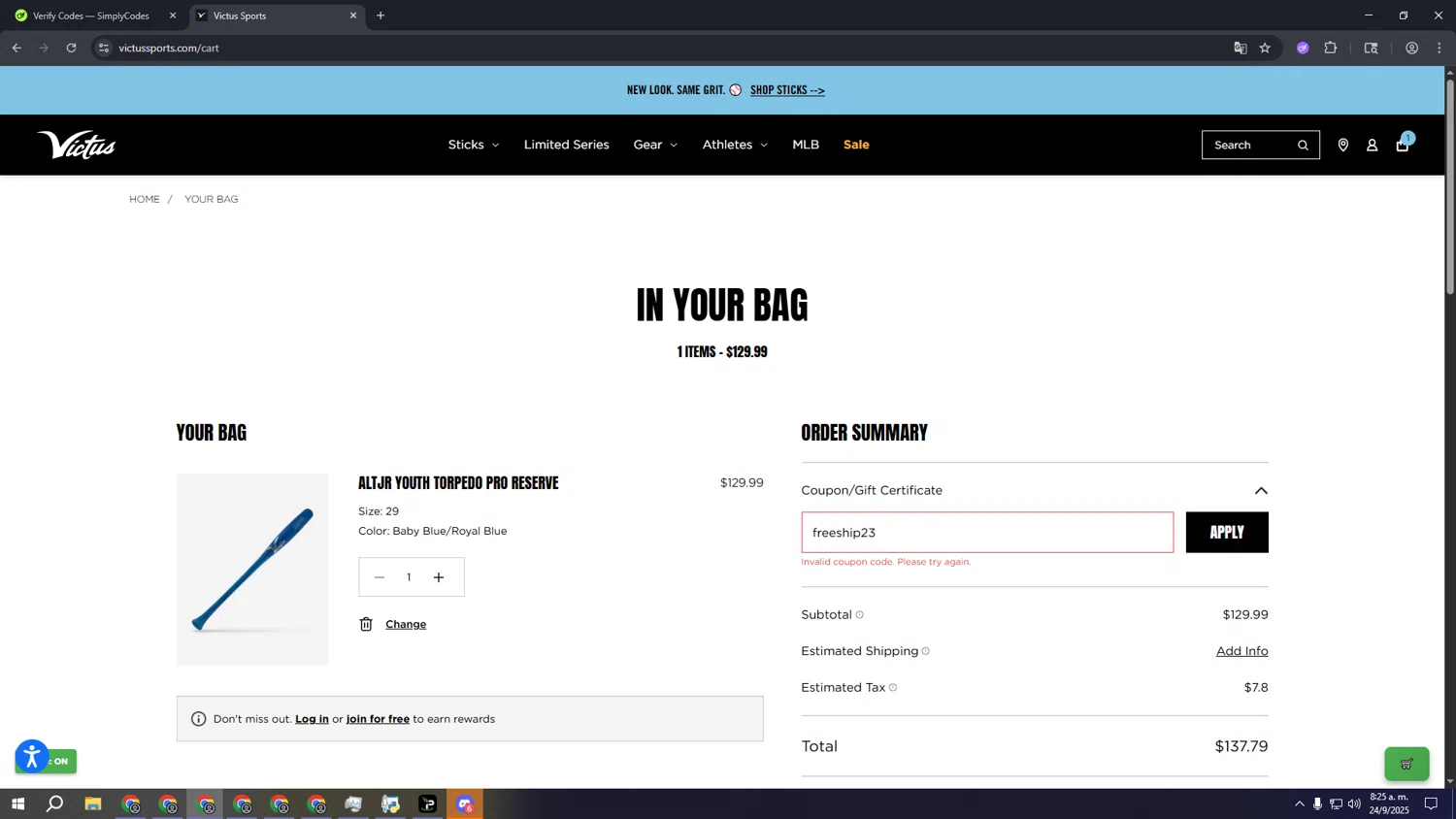Go to HOME in the breadcrumb
1456x819 pixels.
point(145,199)
